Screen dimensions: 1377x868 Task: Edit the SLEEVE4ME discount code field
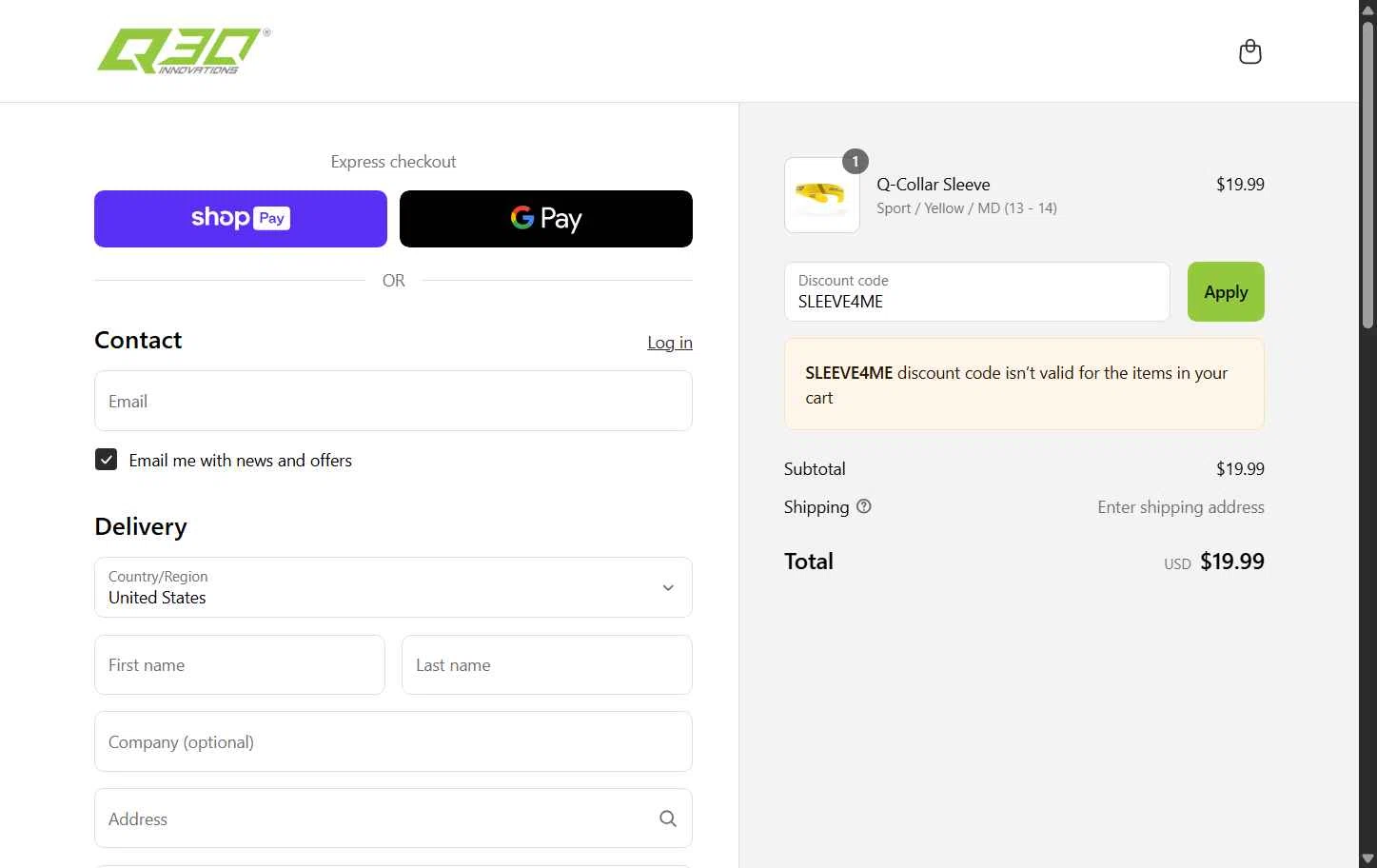(x=977, y=291)
